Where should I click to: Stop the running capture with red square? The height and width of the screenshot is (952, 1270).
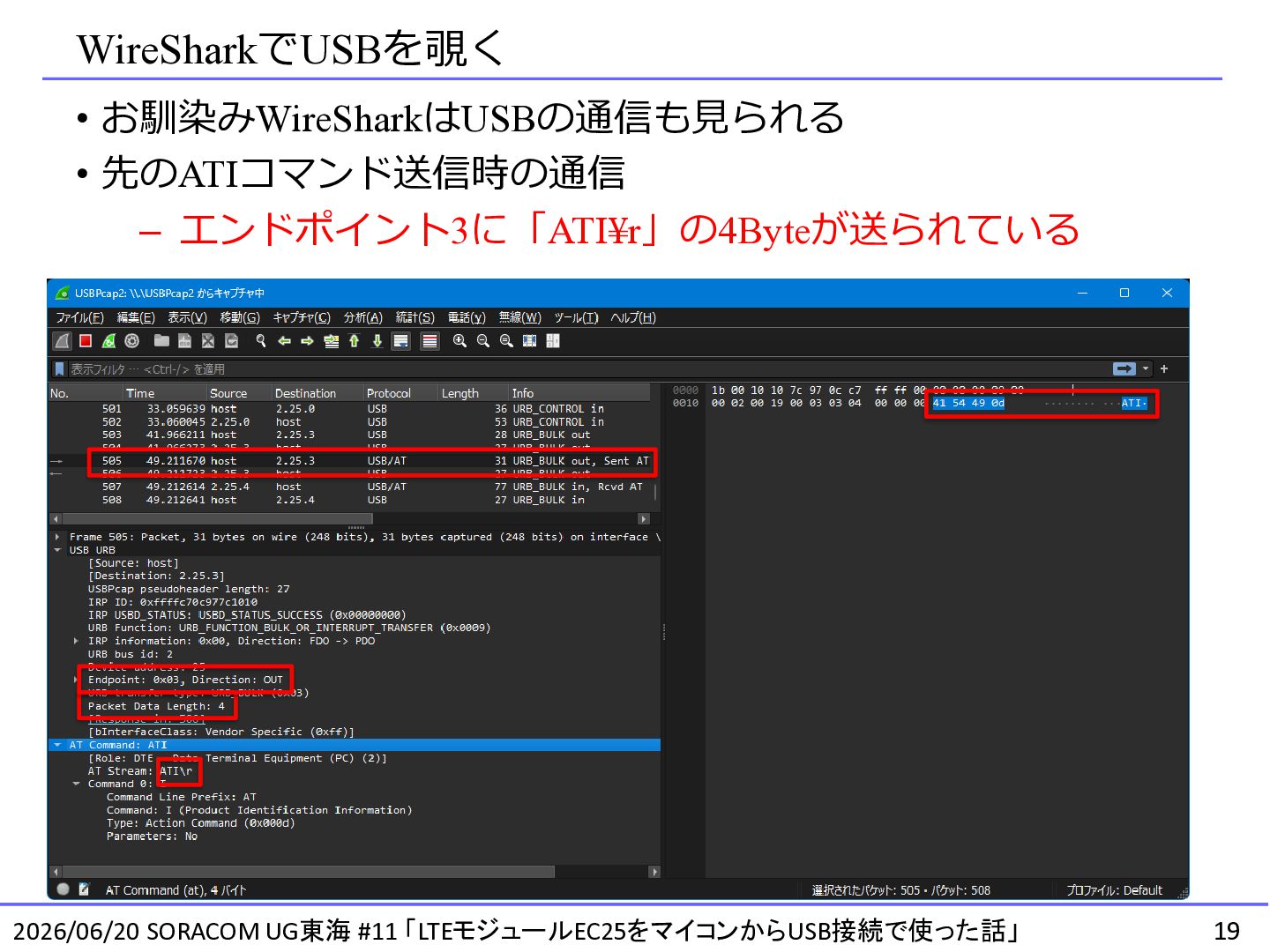86,341
